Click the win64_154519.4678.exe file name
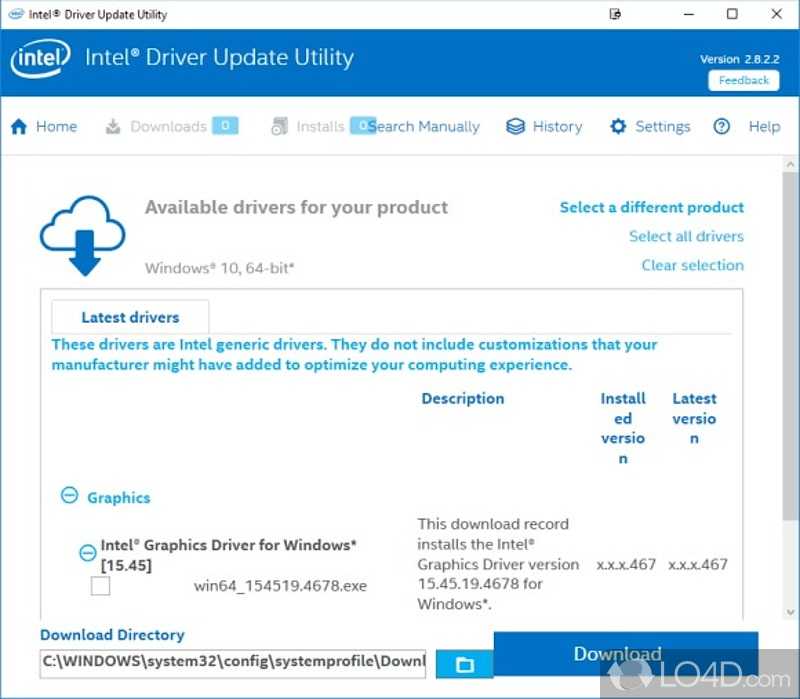This screenshot has width=800, height=699. tap(280, 586)
